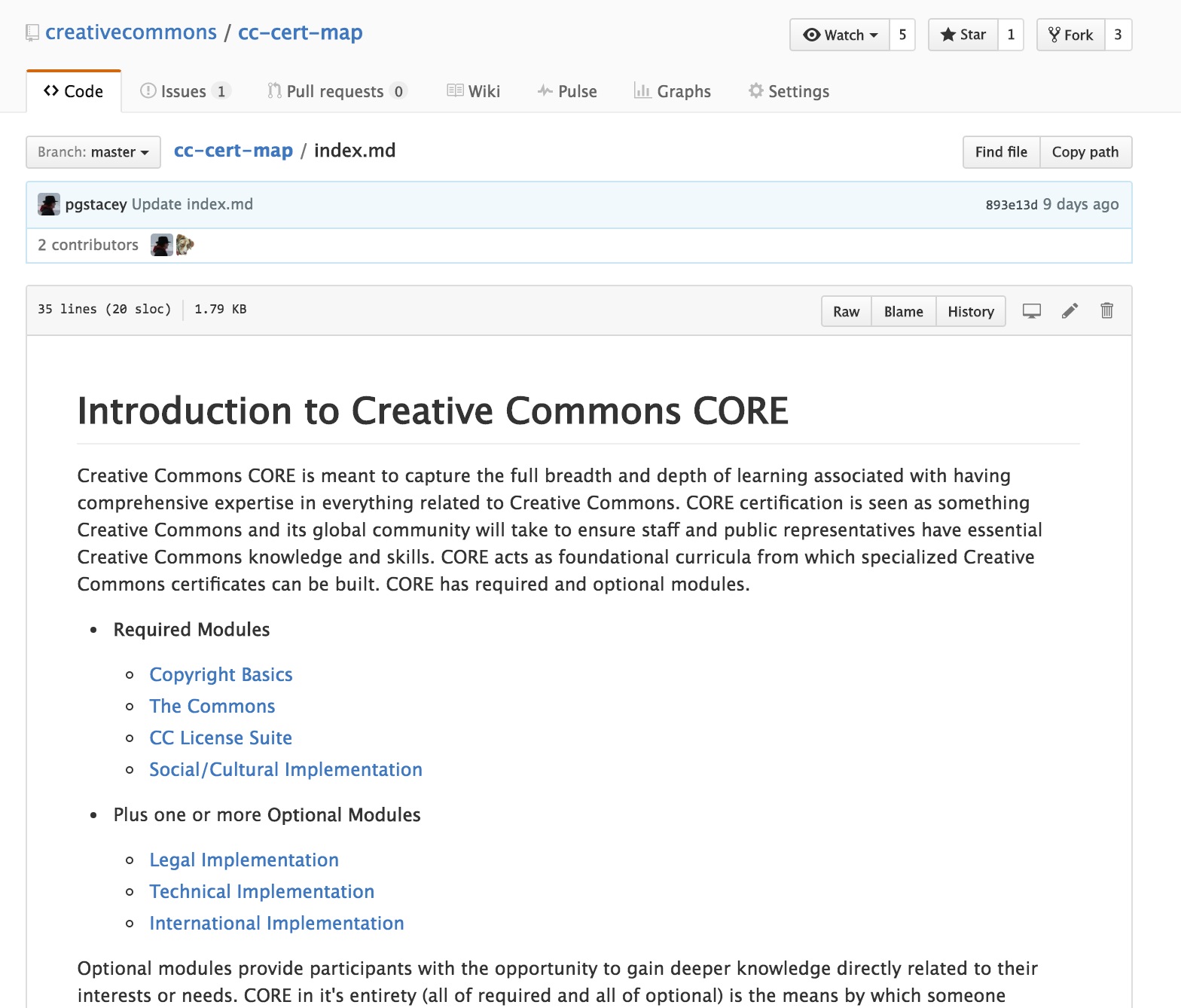The height and width of the screenshot is (1008, 1181).
Task: Open the Pull requests tab
Action: [337, 91]
